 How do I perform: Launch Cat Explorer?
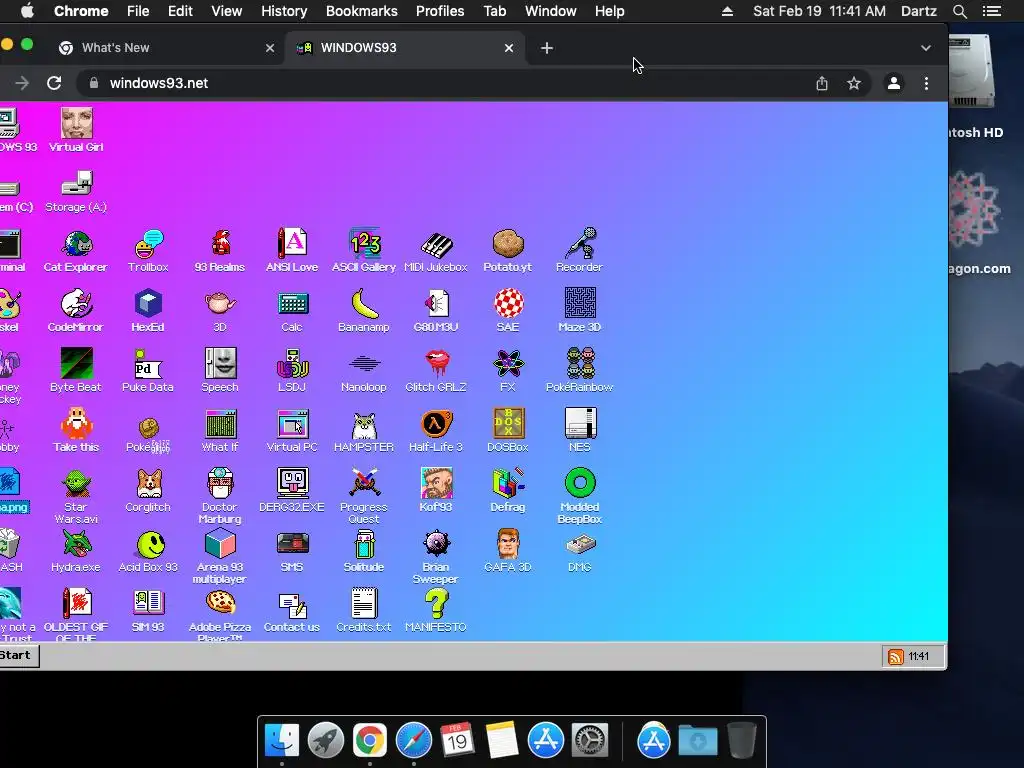[x=76, y=251]
